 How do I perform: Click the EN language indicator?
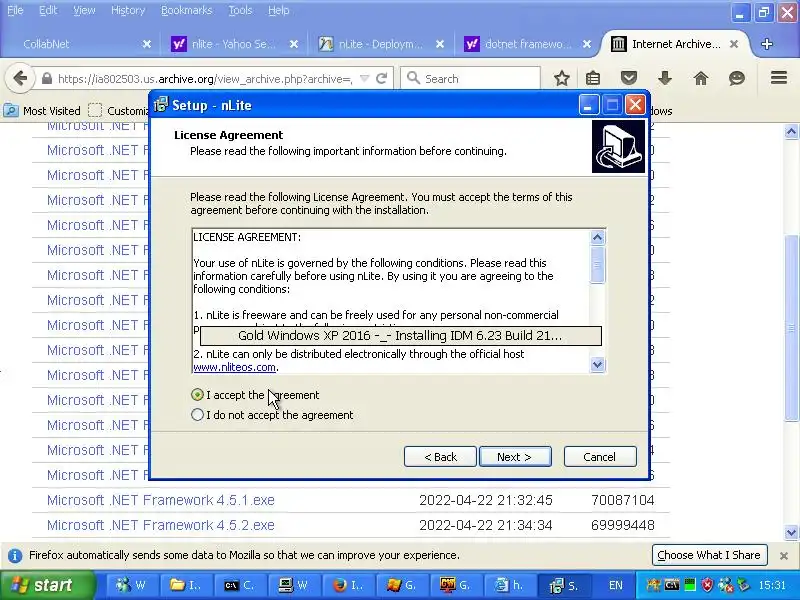coord(616,585)
